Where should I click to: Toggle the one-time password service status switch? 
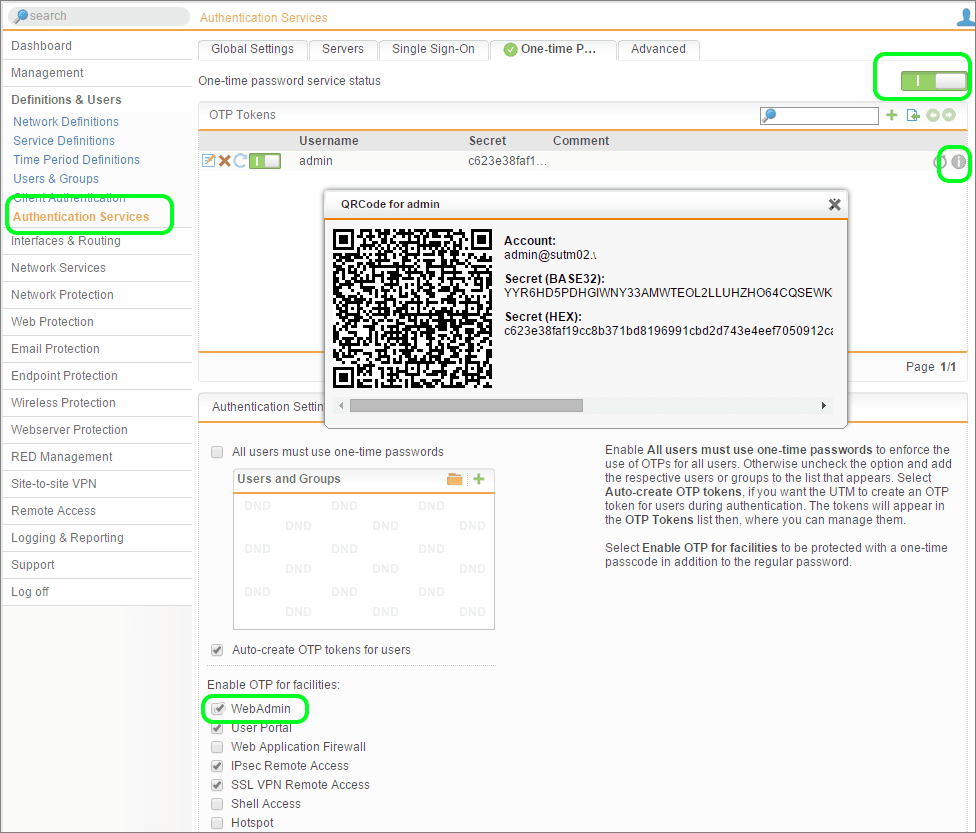933,81
